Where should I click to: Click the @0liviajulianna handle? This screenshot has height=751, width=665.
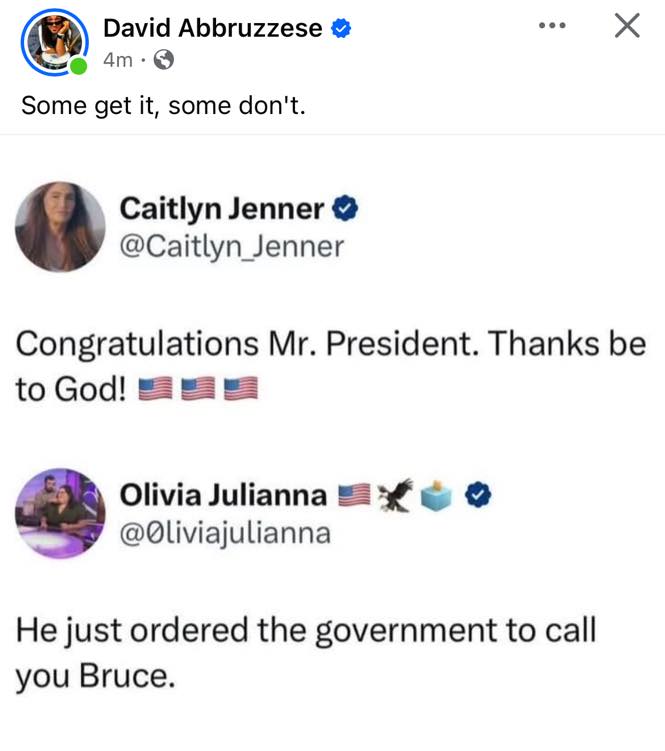[224, 533]
